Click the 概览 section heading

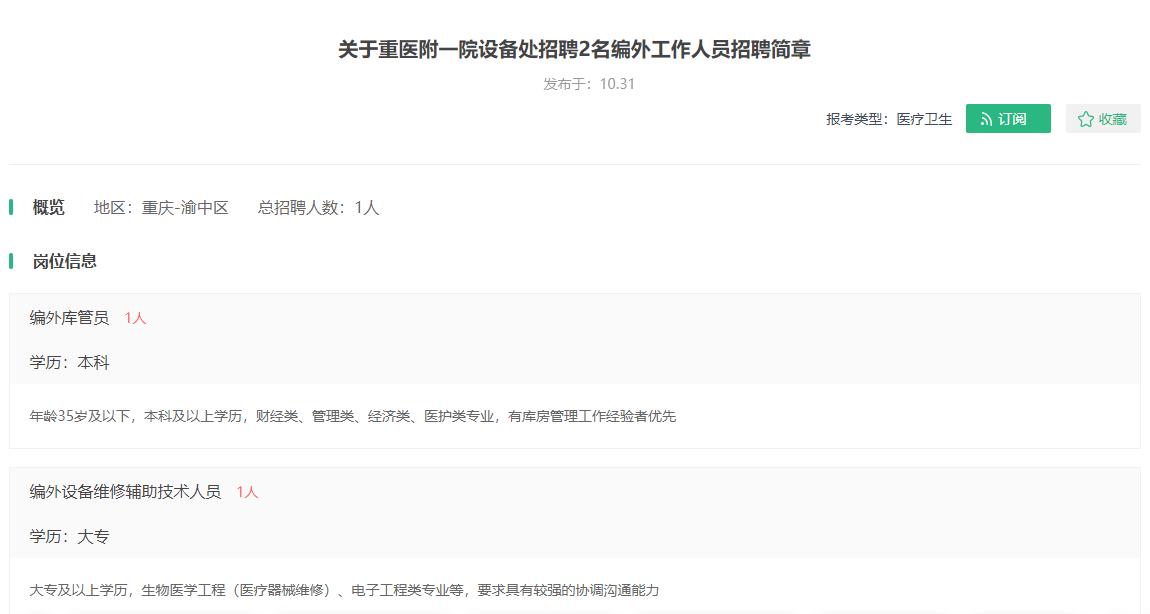48,208
